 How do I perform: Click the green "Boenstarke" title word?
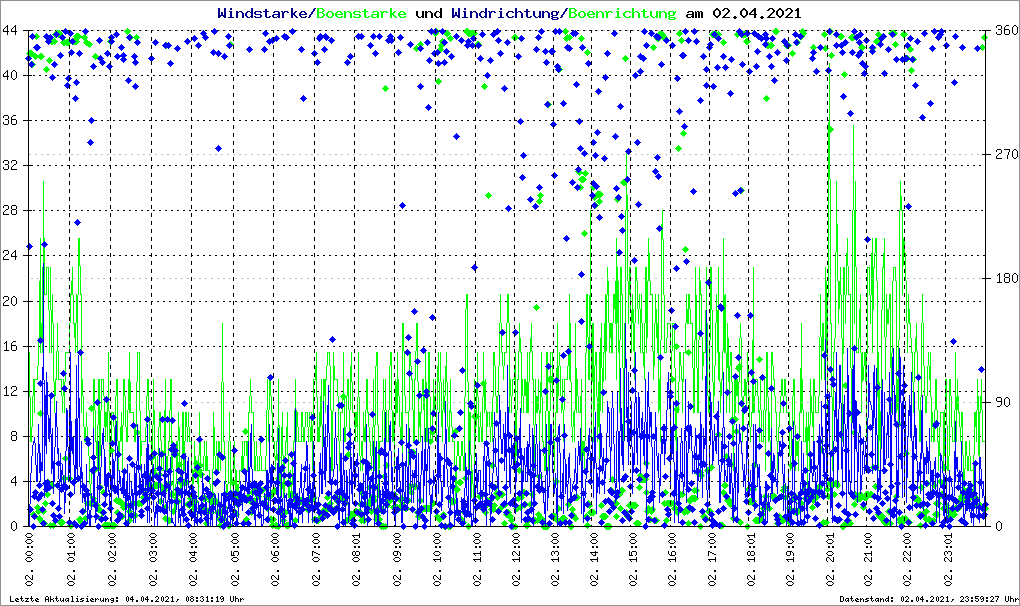(361, 13)
